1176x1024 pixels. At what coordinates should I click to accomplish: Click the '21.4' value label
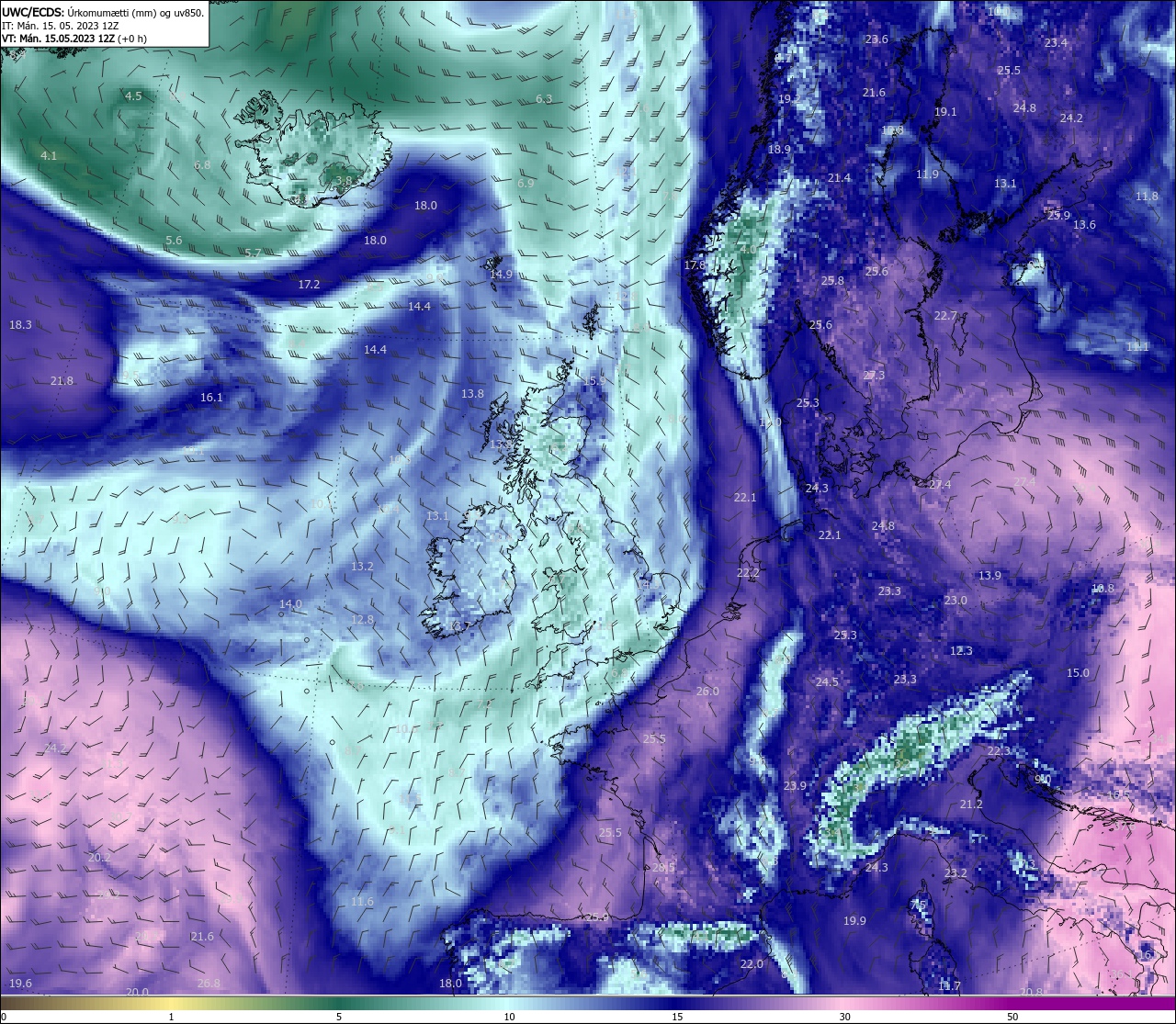pos(839,178)
